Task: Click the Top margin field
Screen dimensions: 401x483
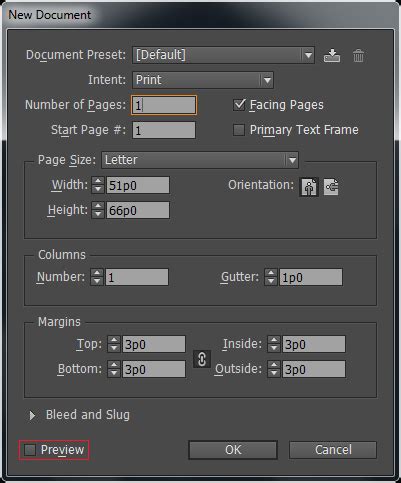Action: pyautogui.click(x=154, y=344)
